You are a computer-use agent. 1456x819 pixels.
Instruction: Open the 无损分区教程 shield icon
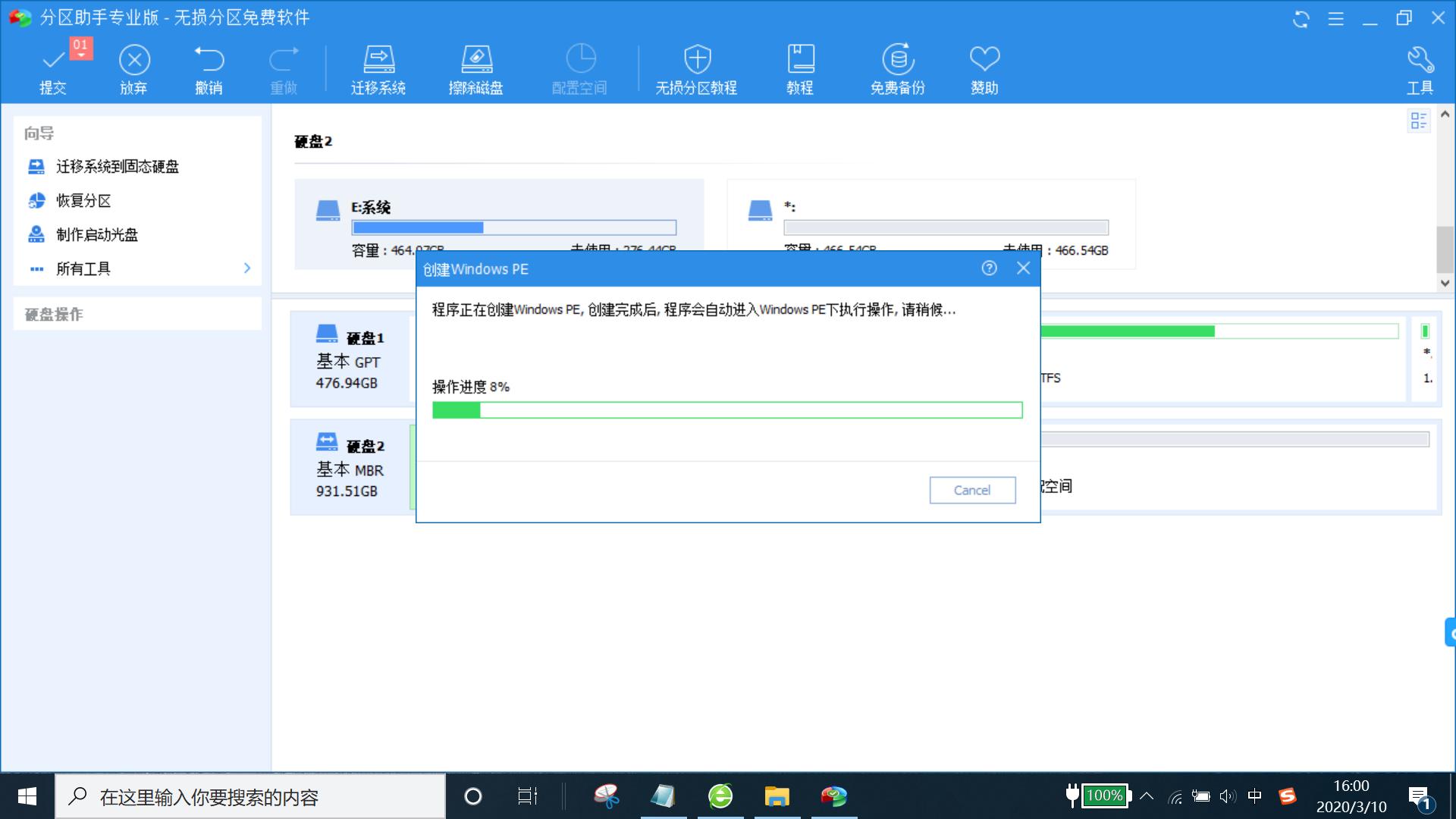[695, 67]
